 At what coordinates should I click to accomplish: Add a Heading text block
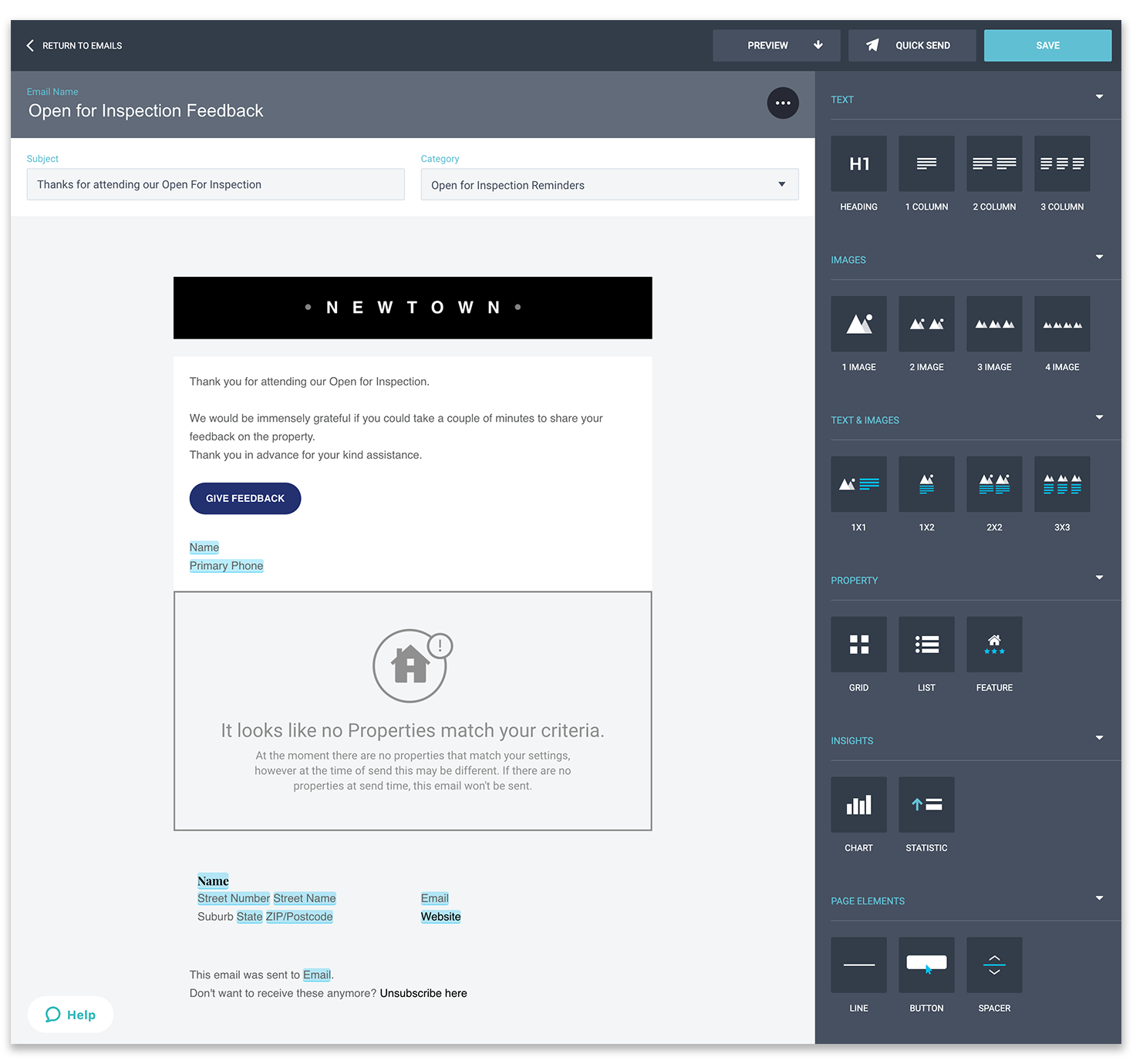click(858, 163)
